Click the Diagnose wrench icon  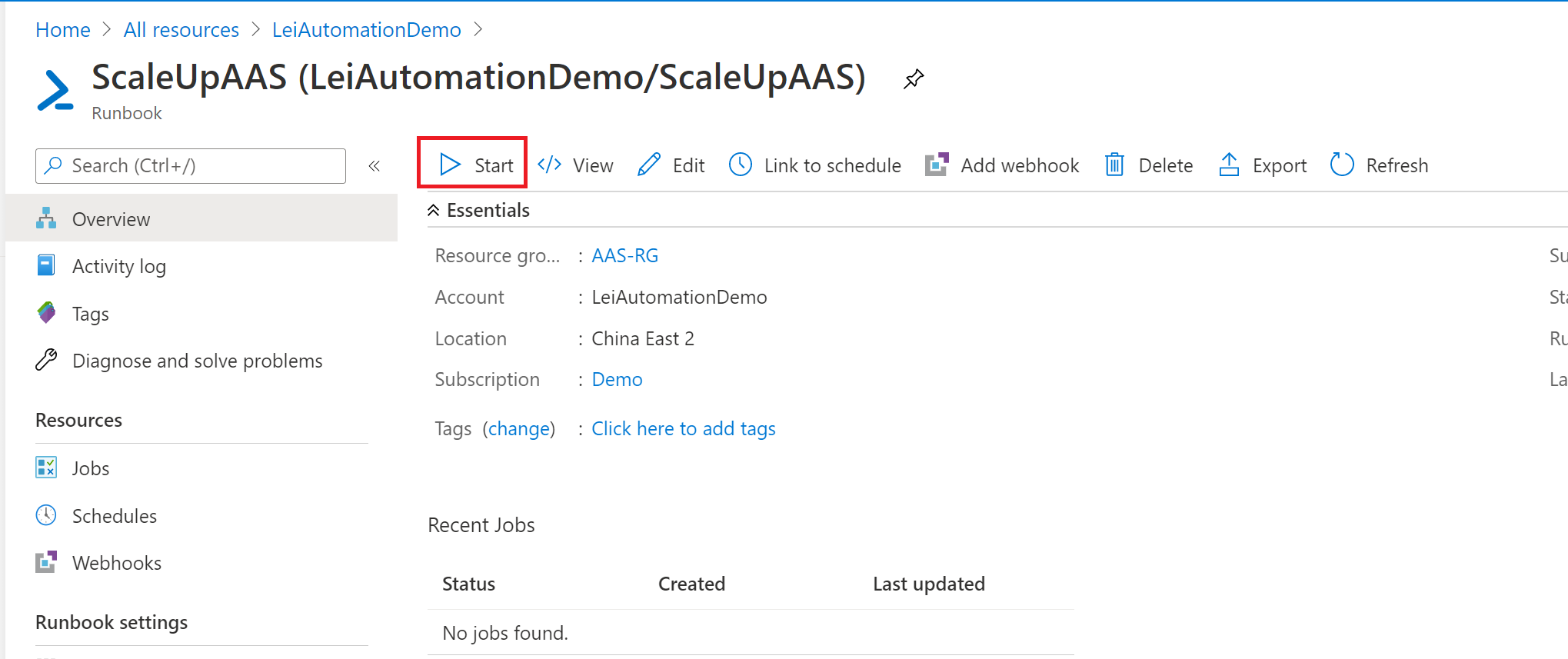pyautogui.click(x=46, y=359)
